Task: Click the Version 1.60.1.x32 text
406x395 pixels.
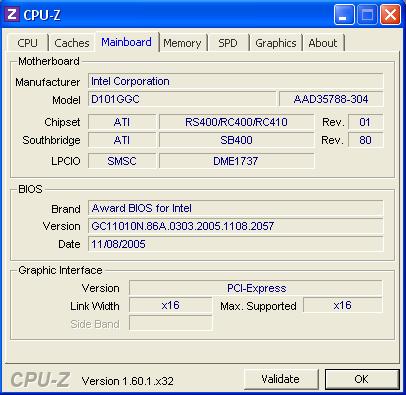Action: 128,381
